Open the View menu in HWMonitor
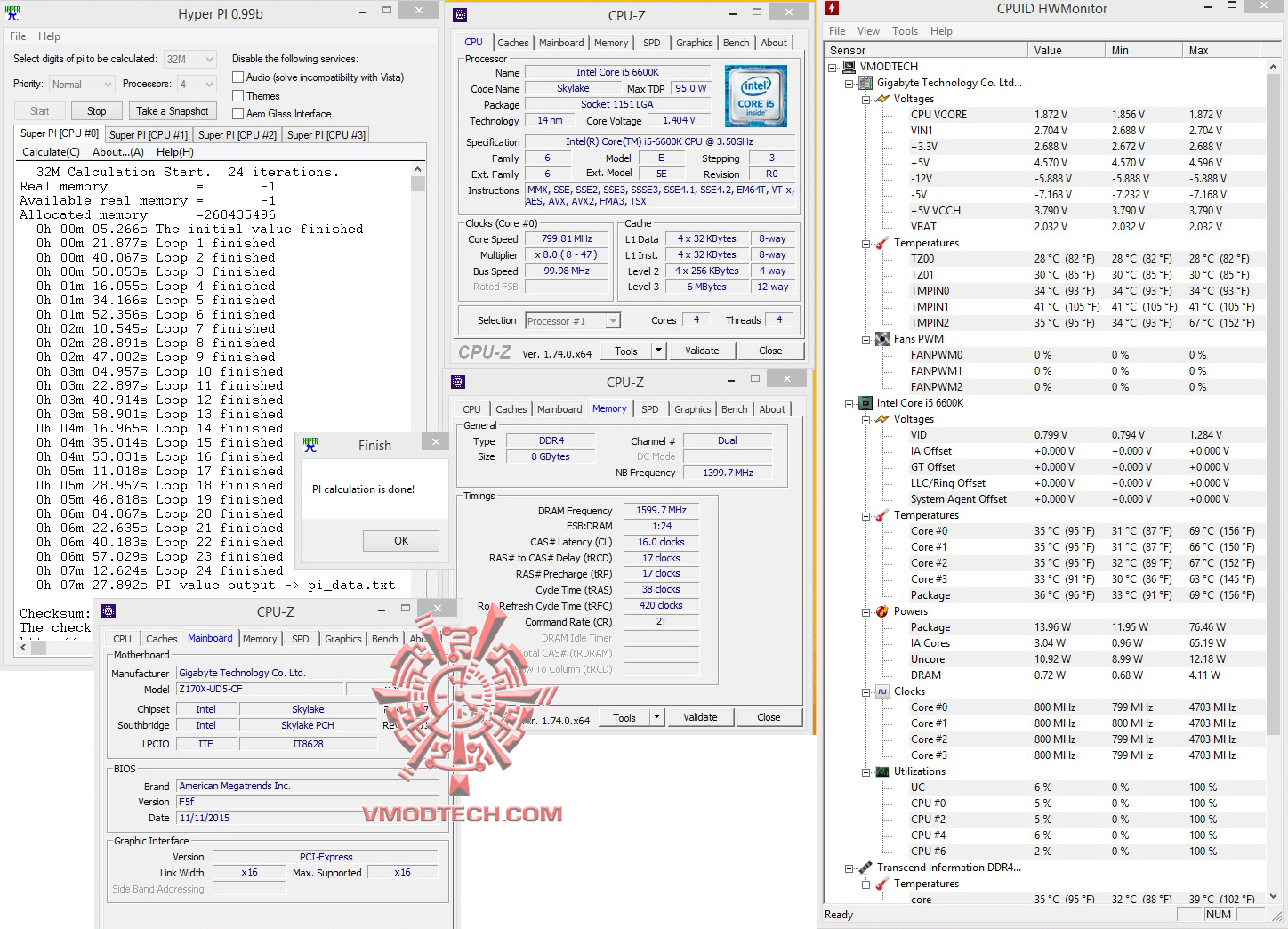The width and height of the screenshot is (1288, 929). (868, 31)
